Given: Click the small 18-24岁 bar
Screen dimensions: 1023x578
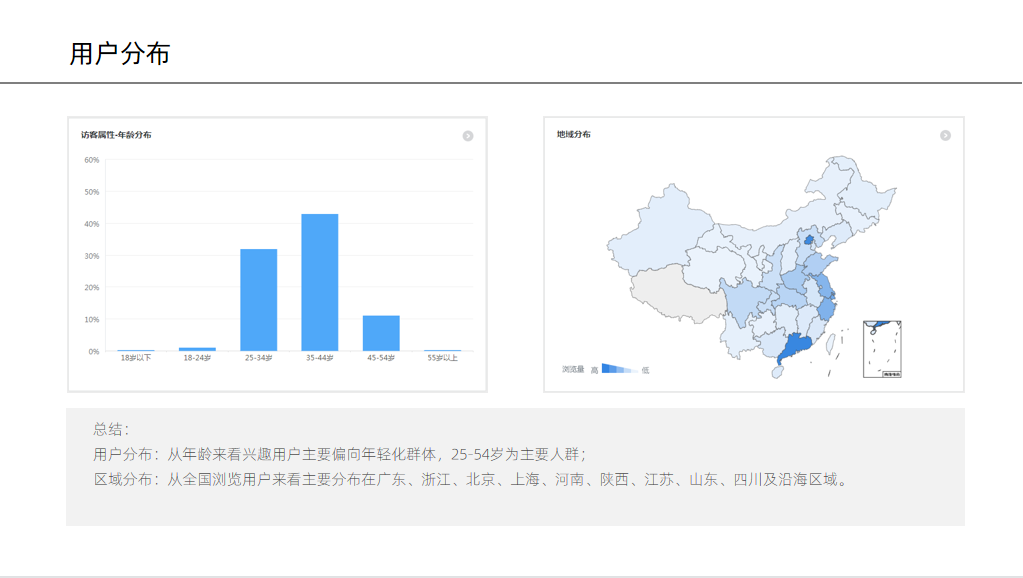Looking at the screenshot, I should pos(197,349).
